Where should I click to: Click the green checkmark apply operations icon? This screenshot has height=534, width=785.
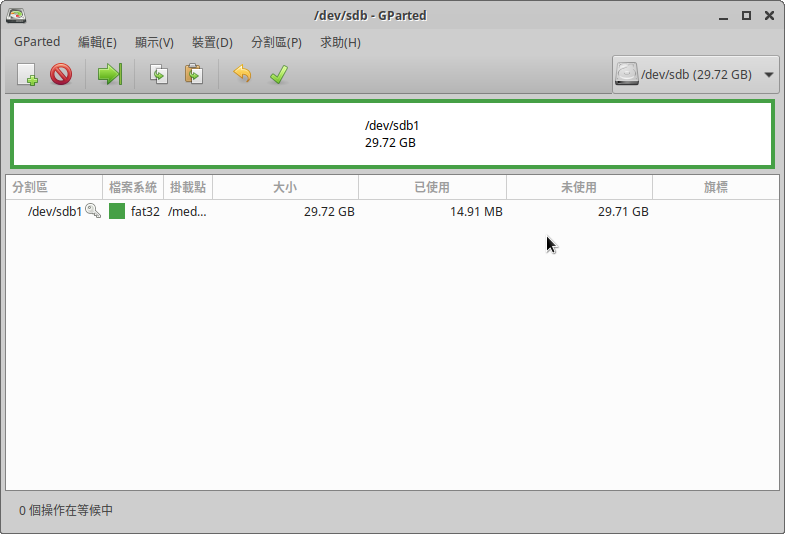[x=278, y=74]
